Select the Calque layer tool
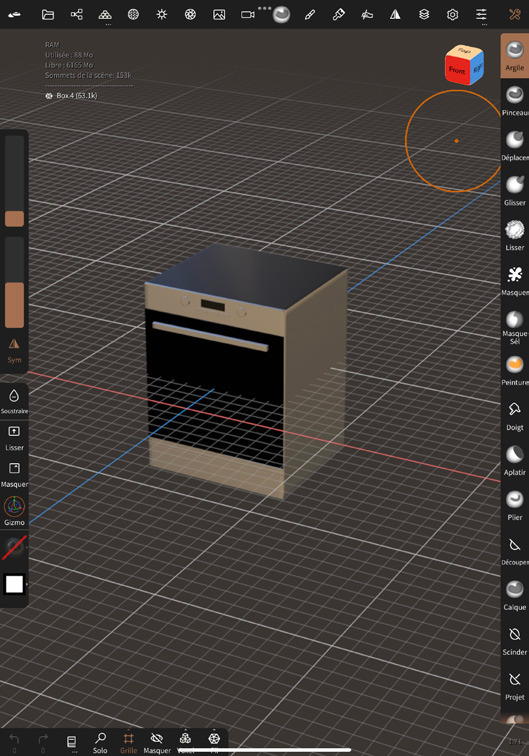 515,594
